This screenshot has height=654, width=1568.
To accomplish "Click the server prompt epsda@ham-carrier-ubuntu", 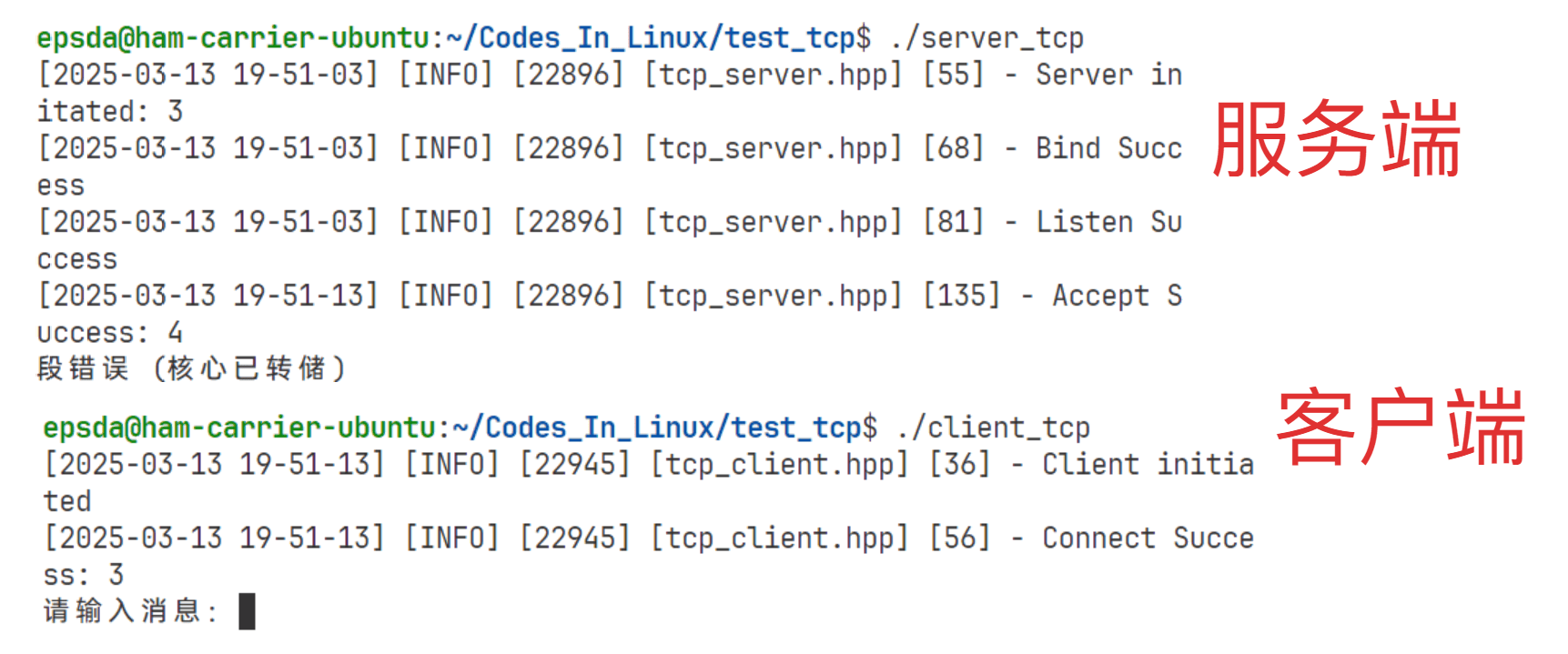I will tap(233, 38).
